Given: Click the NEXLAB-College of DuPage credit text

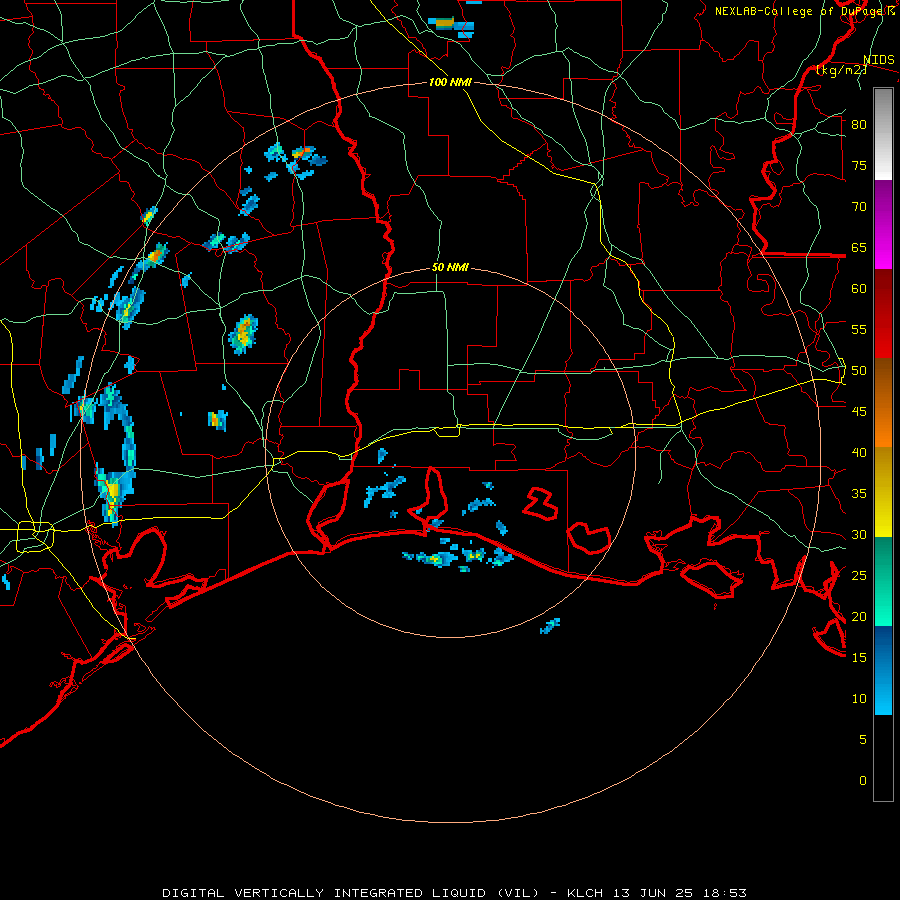Looking at the screenshot, I should 804,11.
